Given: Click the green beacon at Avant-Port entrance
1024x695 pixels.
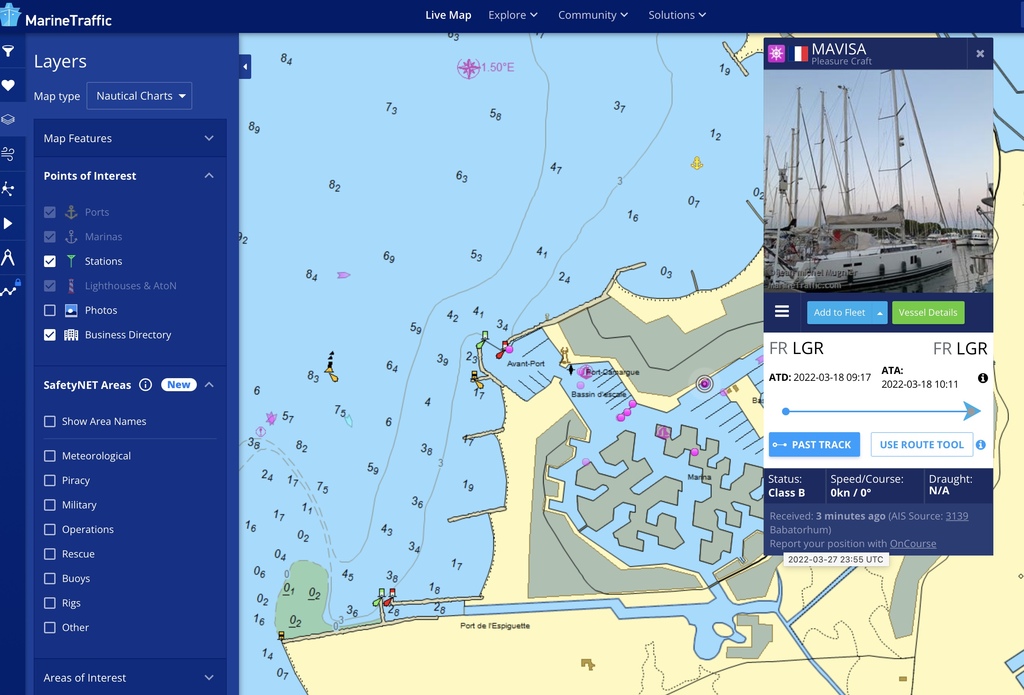Looking at the screenshot, I should [x=483, y=340].
